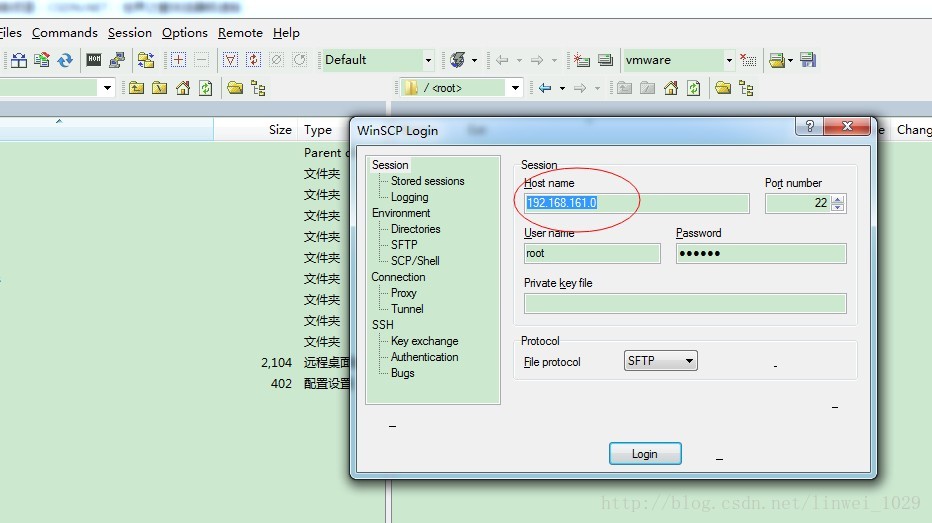Open the console terminal icon

(x=94, y=59)
